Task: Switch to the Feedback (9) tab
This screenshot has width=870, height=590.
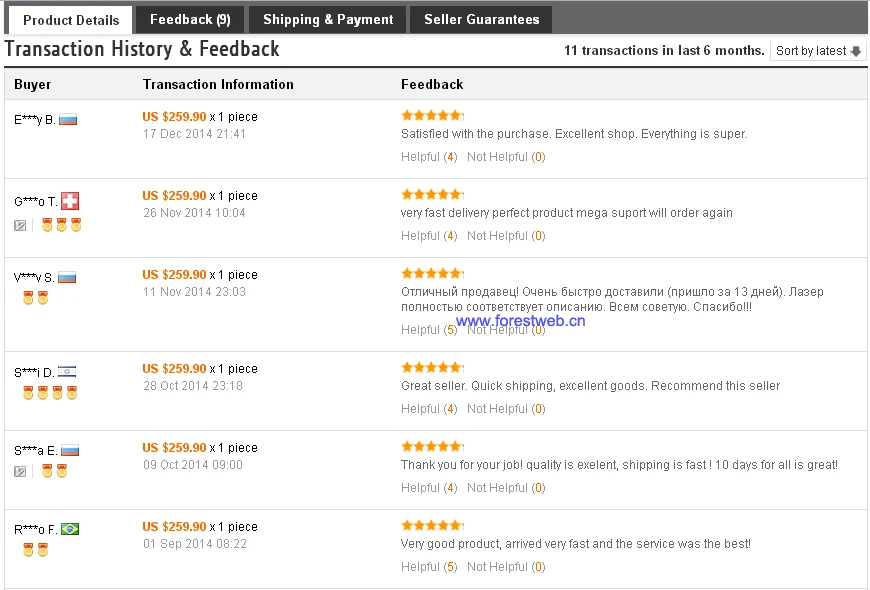Action: [x=190, y=19]
